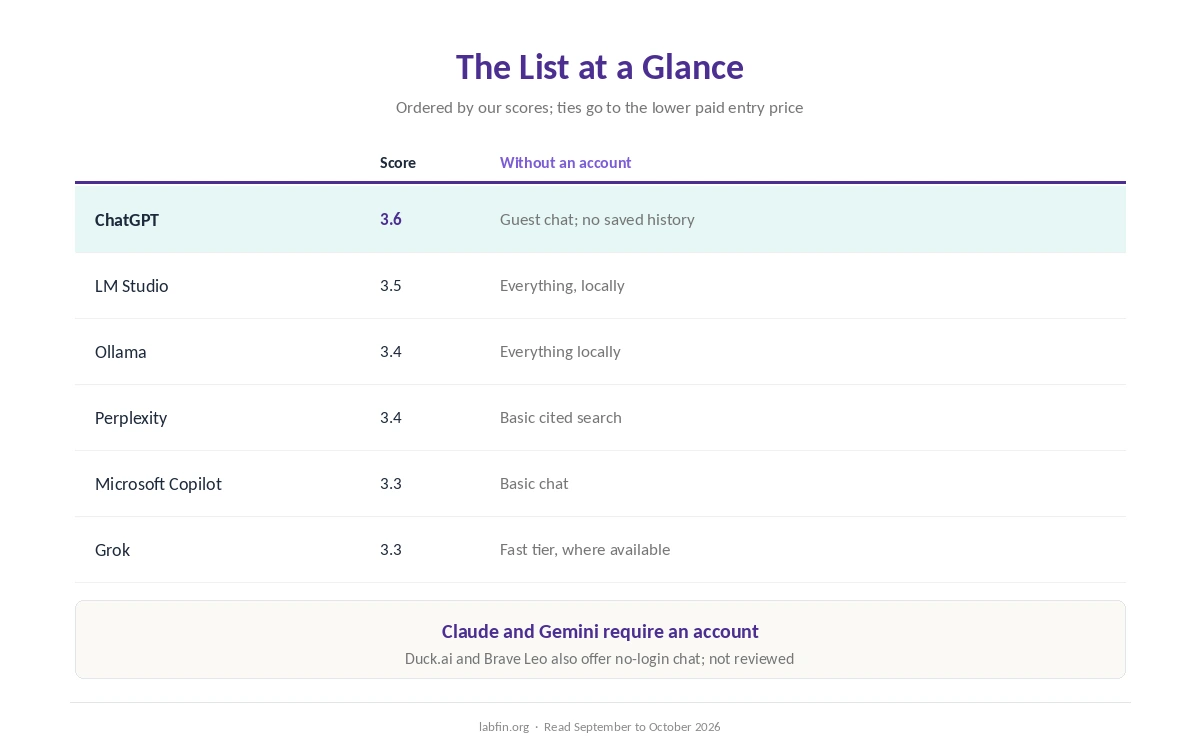The height and width of the screenshot is (754, 1200).
Task: Click the Perplexity score 3.4
Action: 391,417
